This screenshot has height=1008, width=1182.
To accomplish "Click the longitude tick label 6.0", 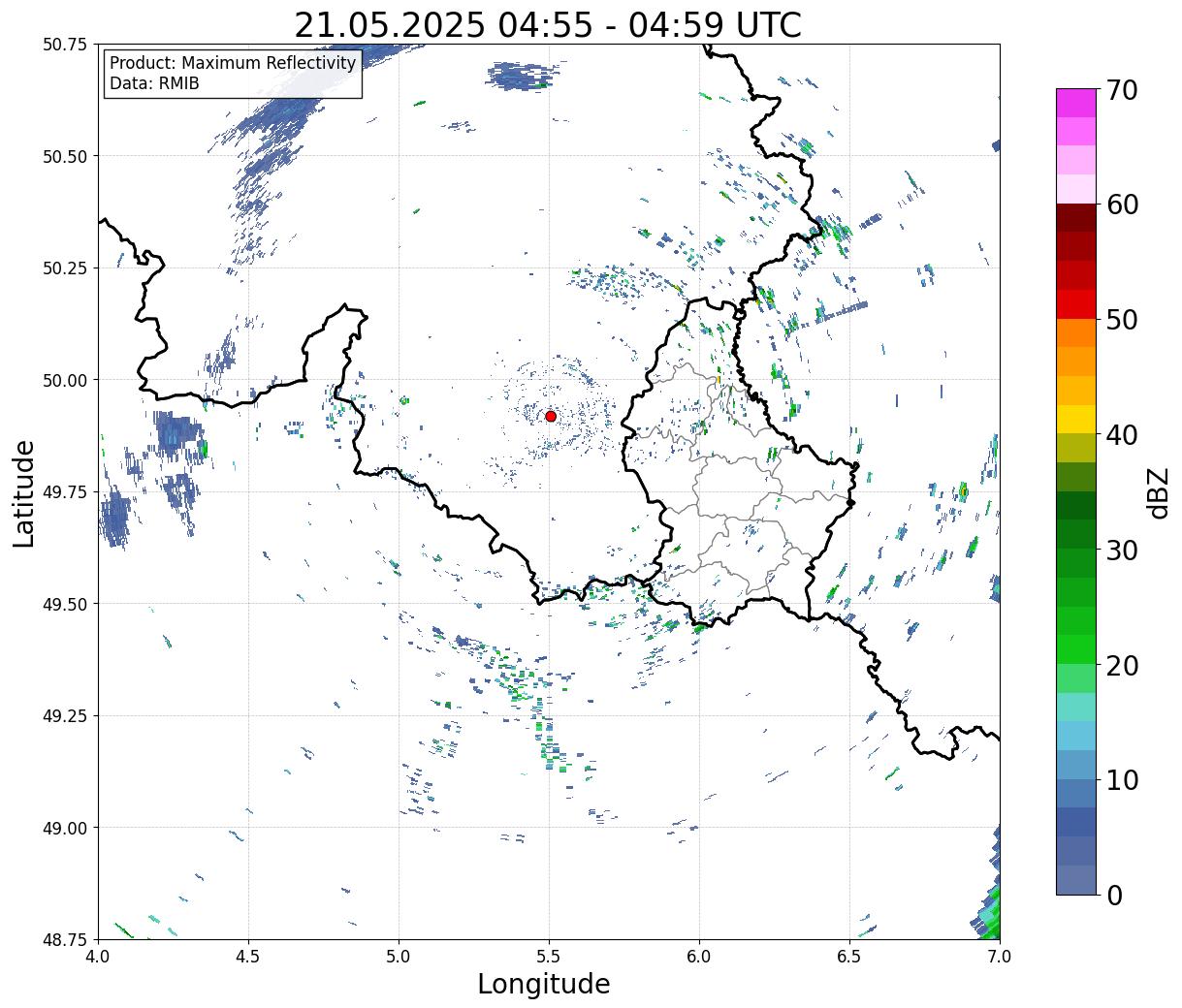I will coord(699,956).
